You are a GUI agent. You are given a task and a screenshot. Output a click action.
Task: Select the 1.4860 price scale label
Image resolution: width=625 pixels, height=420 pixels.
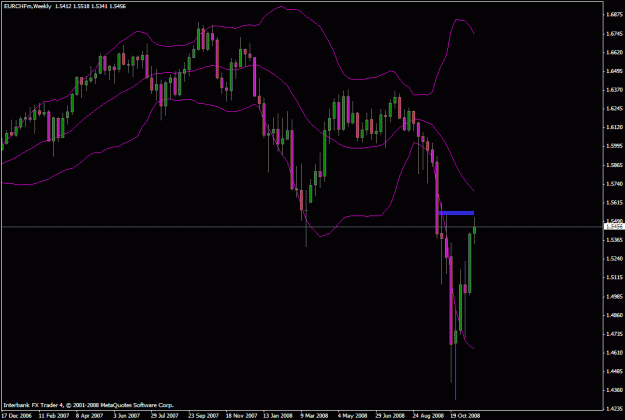tap(614, 315)
